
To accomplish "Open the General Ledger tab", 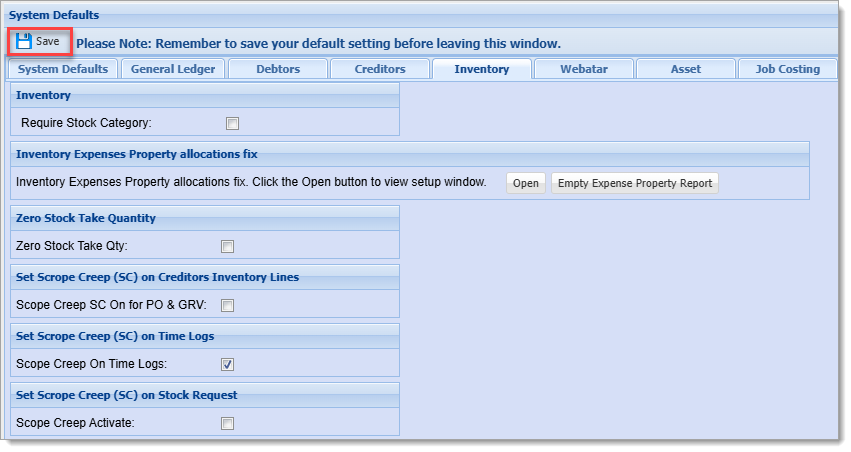I will pyautogui.click(x=173, y=69).
